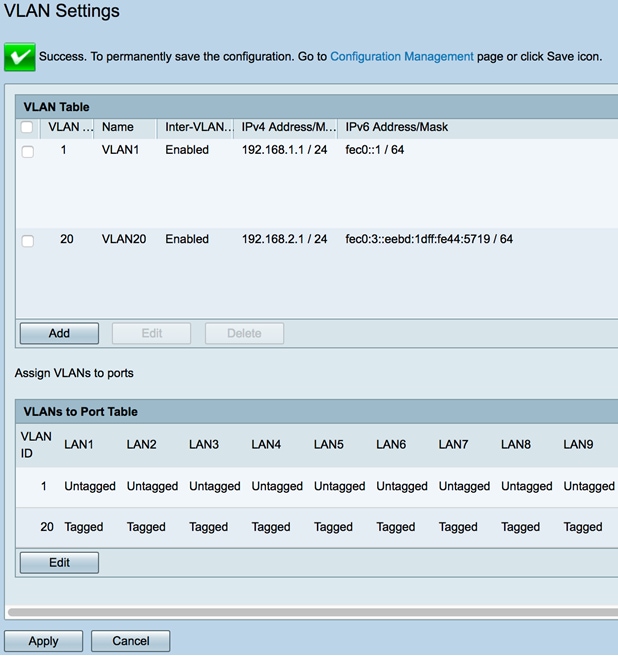Click the LAN4 column header
This screenshot has width=618, height=656.
tap(266, 444)
